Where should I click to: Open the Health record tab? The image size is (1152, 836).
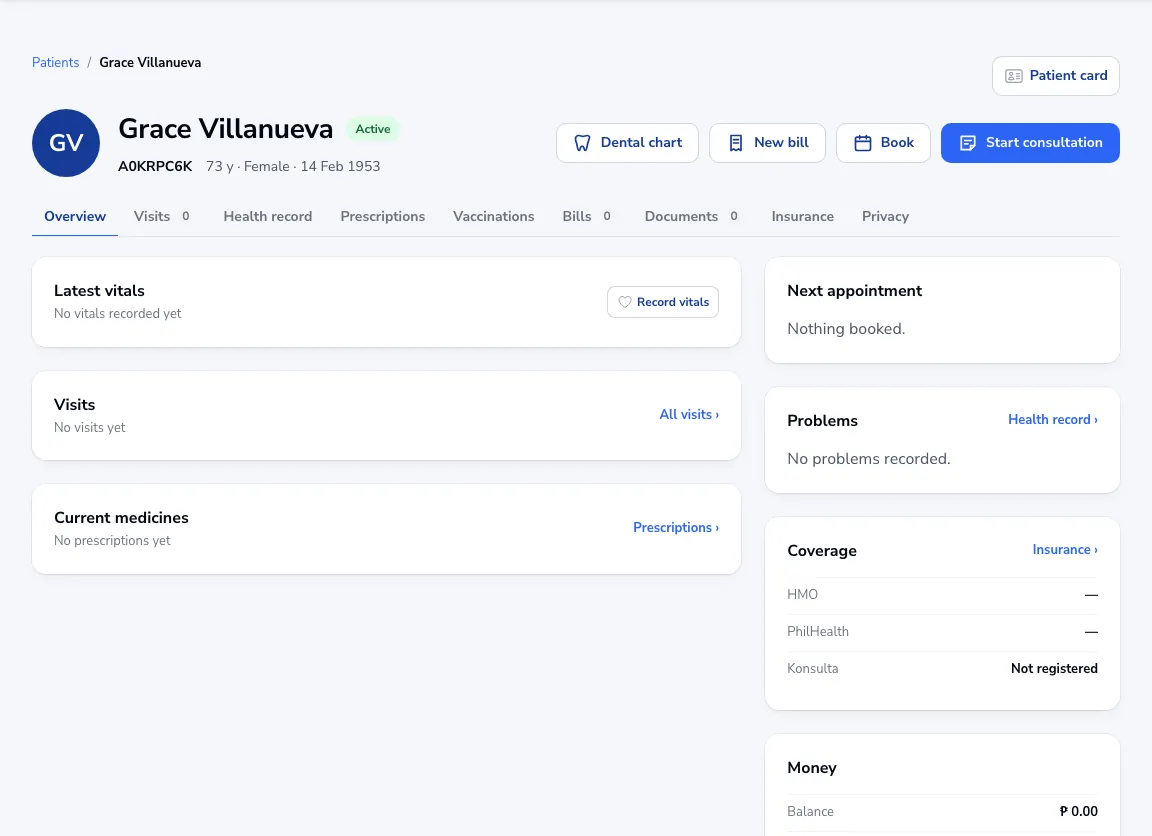pyautogui.click(x=267, y=216)
